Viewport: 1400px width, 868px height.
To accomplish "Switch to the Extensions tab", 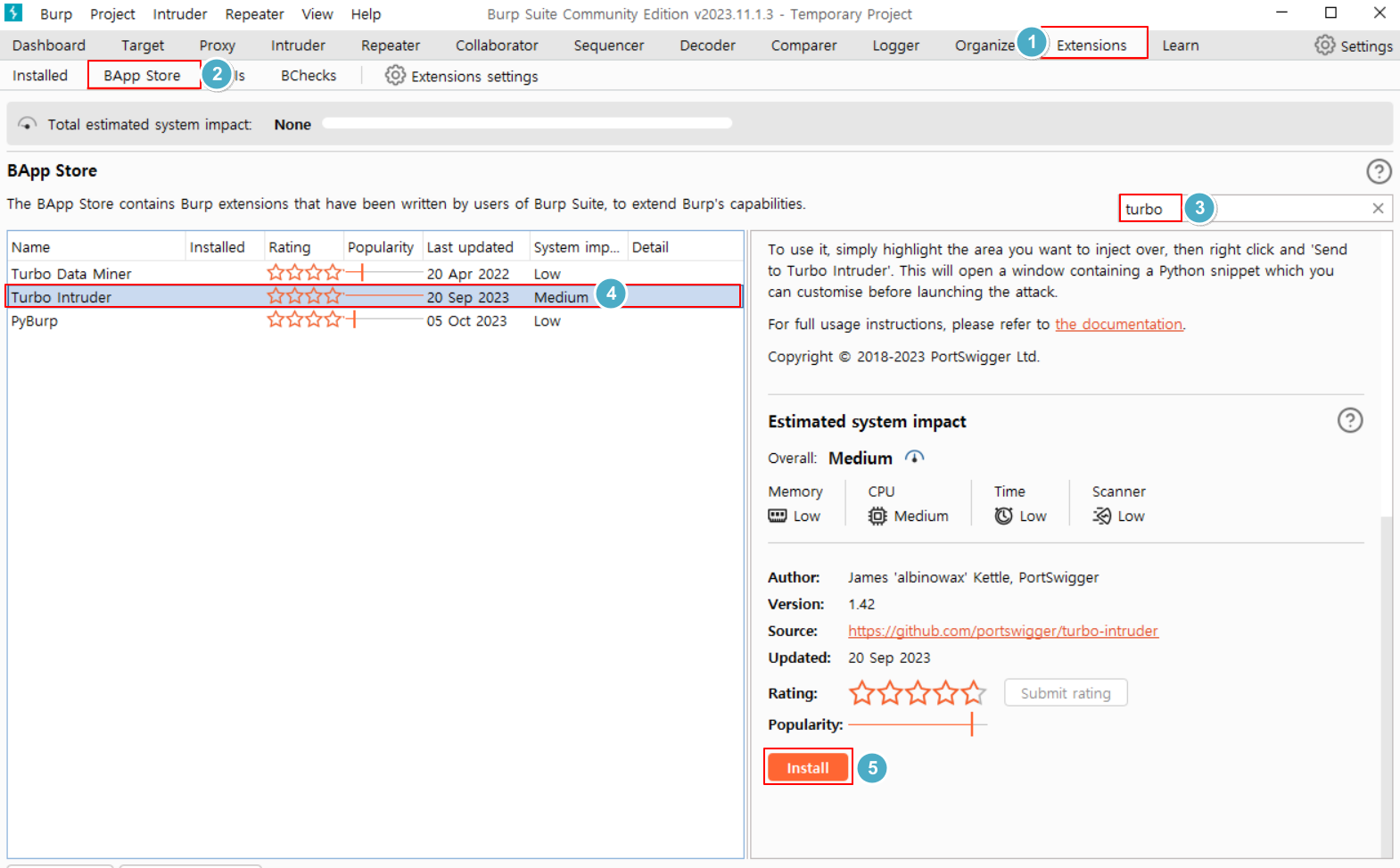I will (1091, 45).
